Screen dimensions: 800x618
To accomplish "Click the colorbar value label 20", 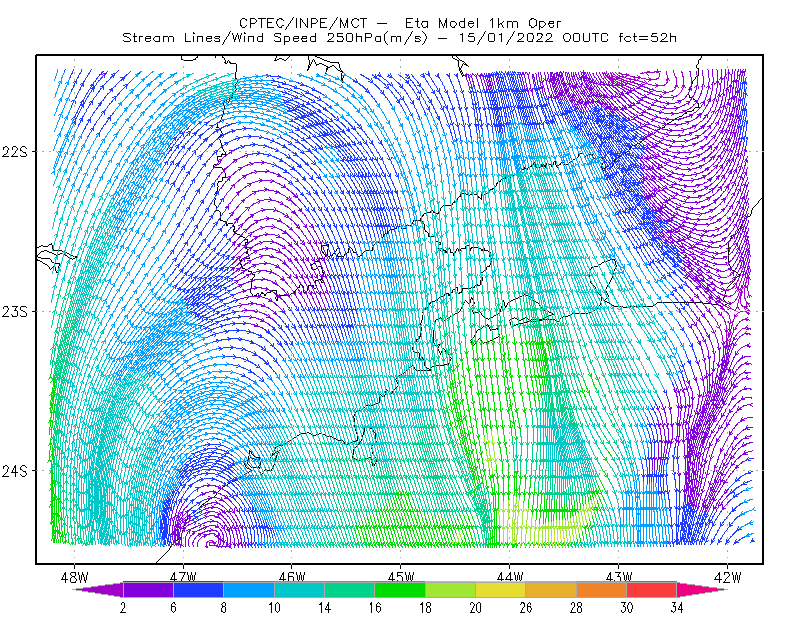I will coord(476,608).
